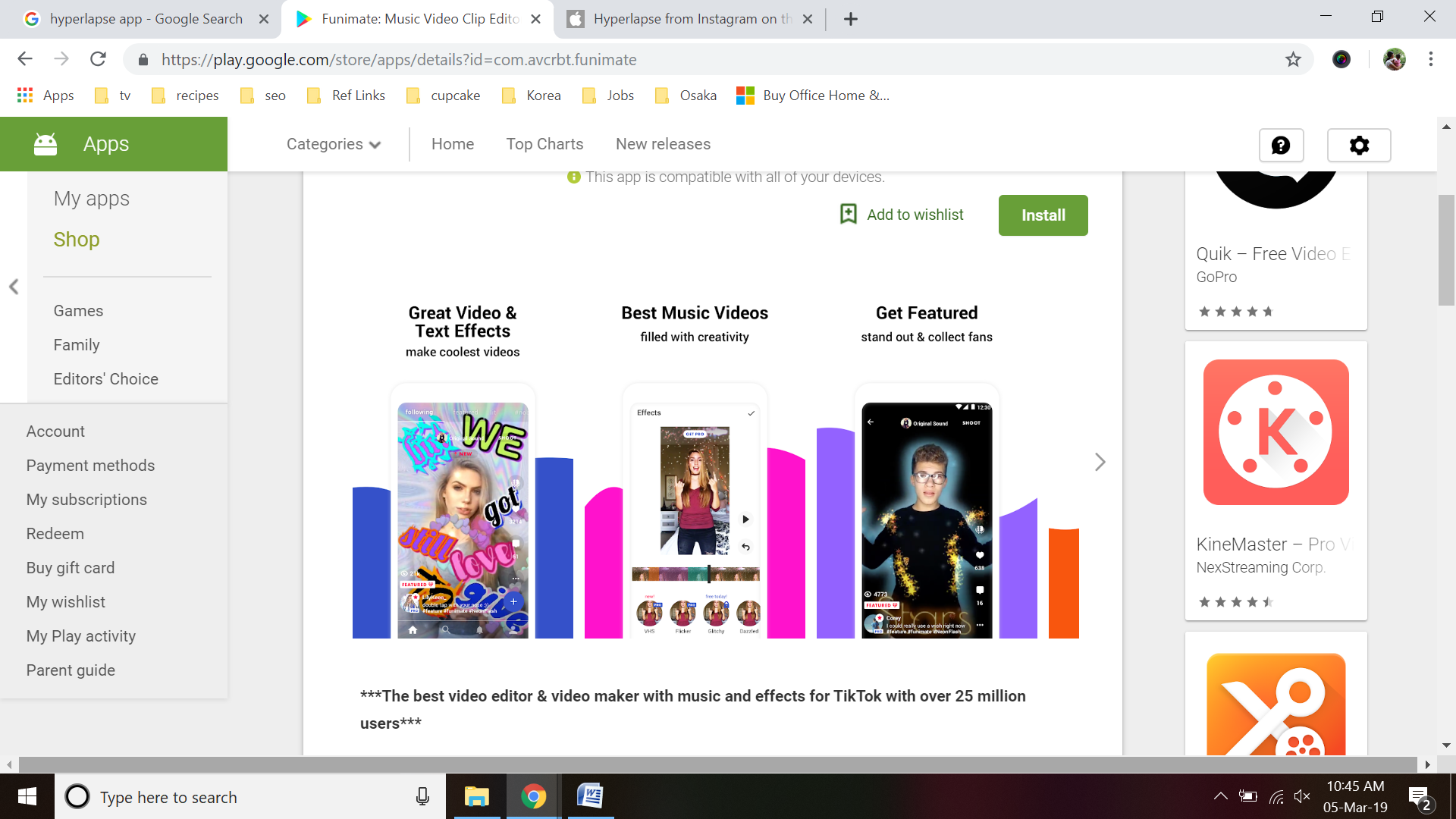Click Redeem link
Screen dimensions: 1456x819
55,534
